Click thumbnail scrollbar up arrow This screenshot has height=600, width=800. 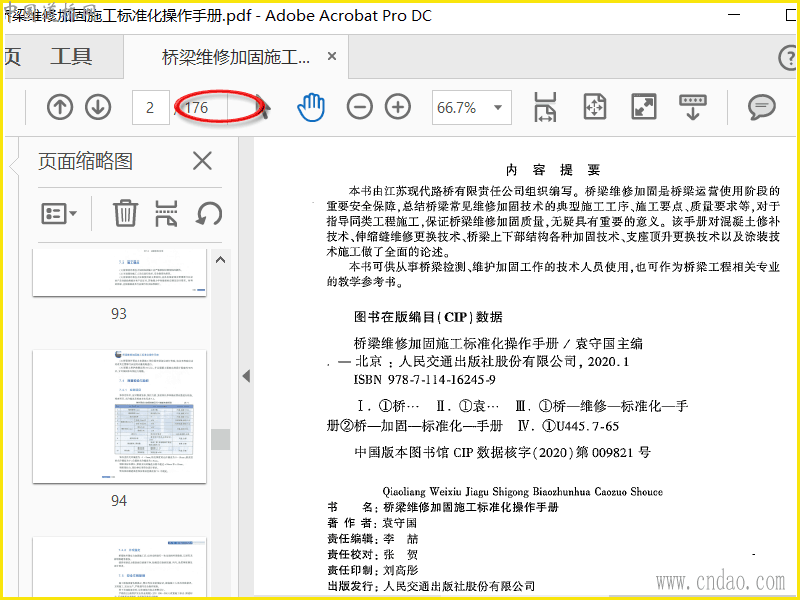tap(220, 260)
